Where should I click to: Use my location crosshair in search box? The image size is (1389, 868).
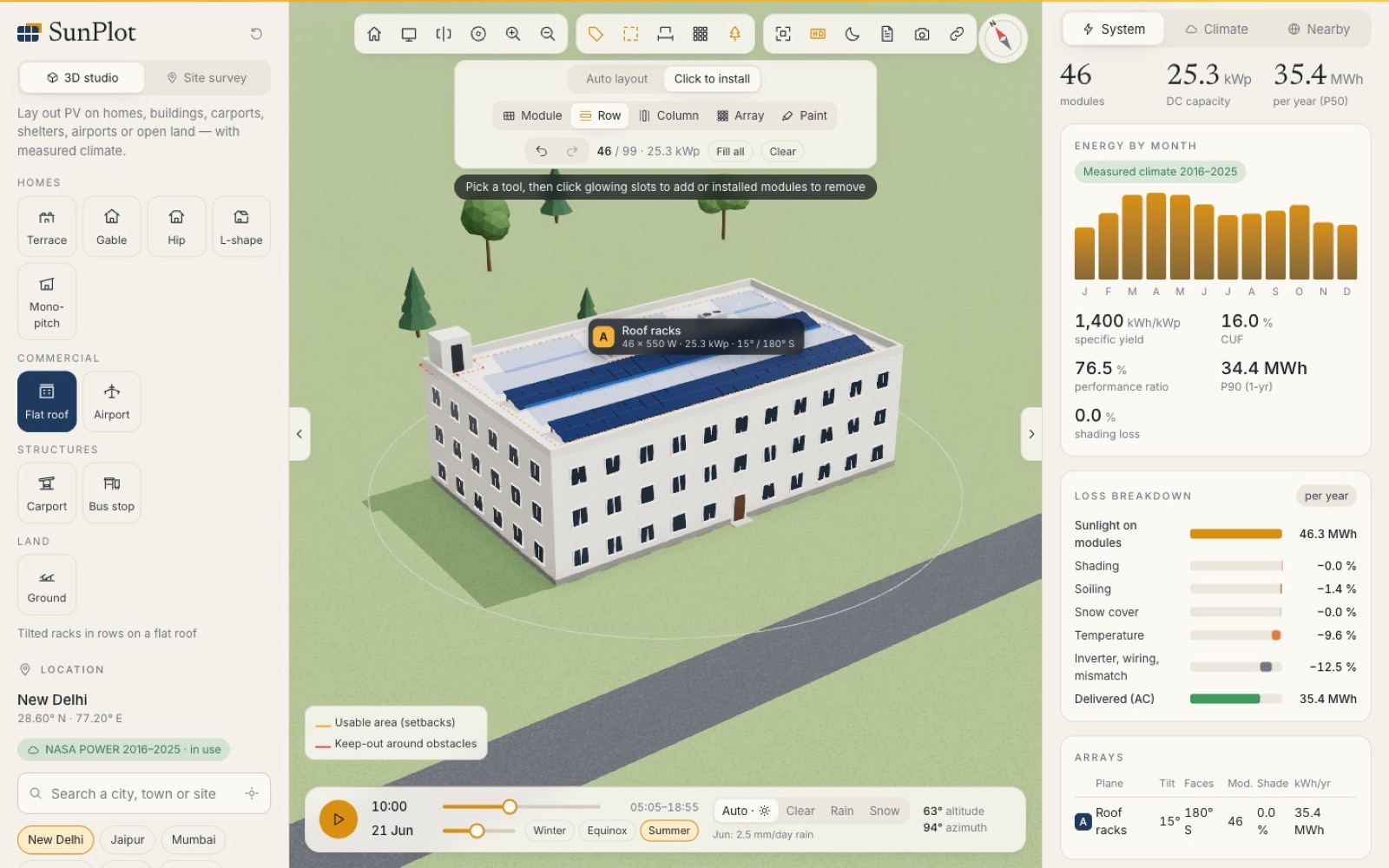[252, 793]
